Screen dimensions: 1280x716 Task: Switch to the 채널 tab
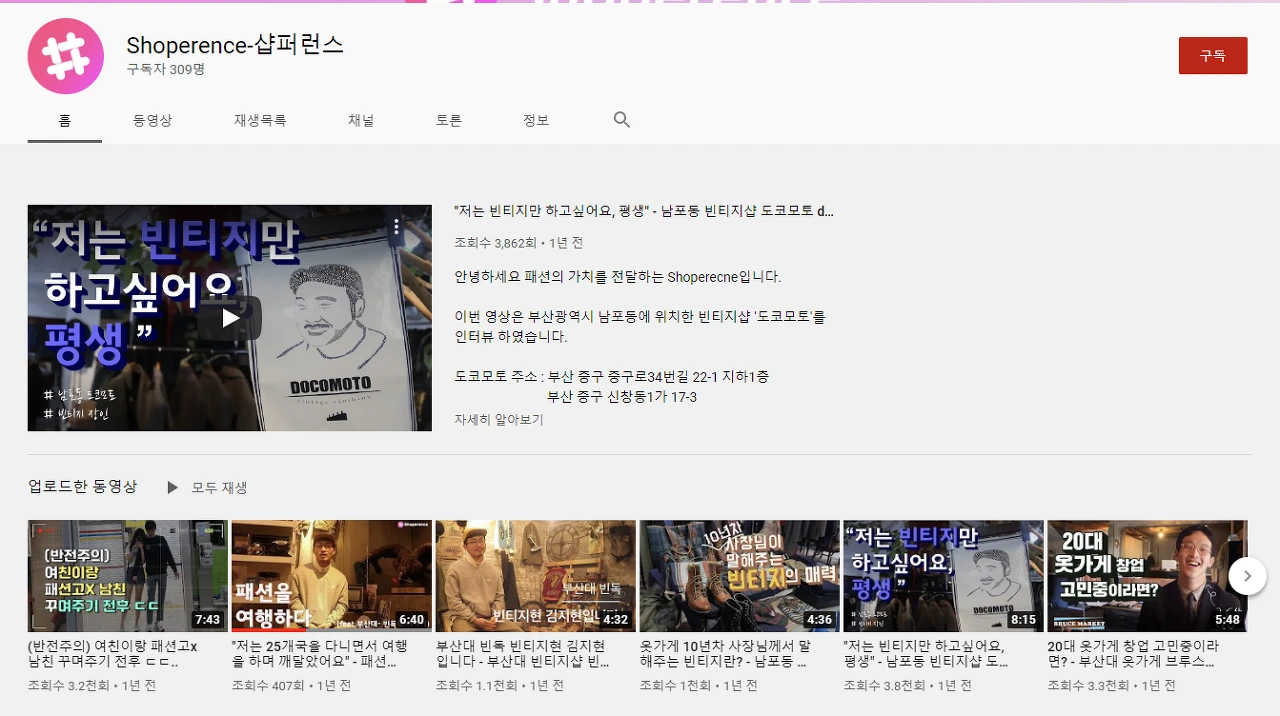[361, 120]
